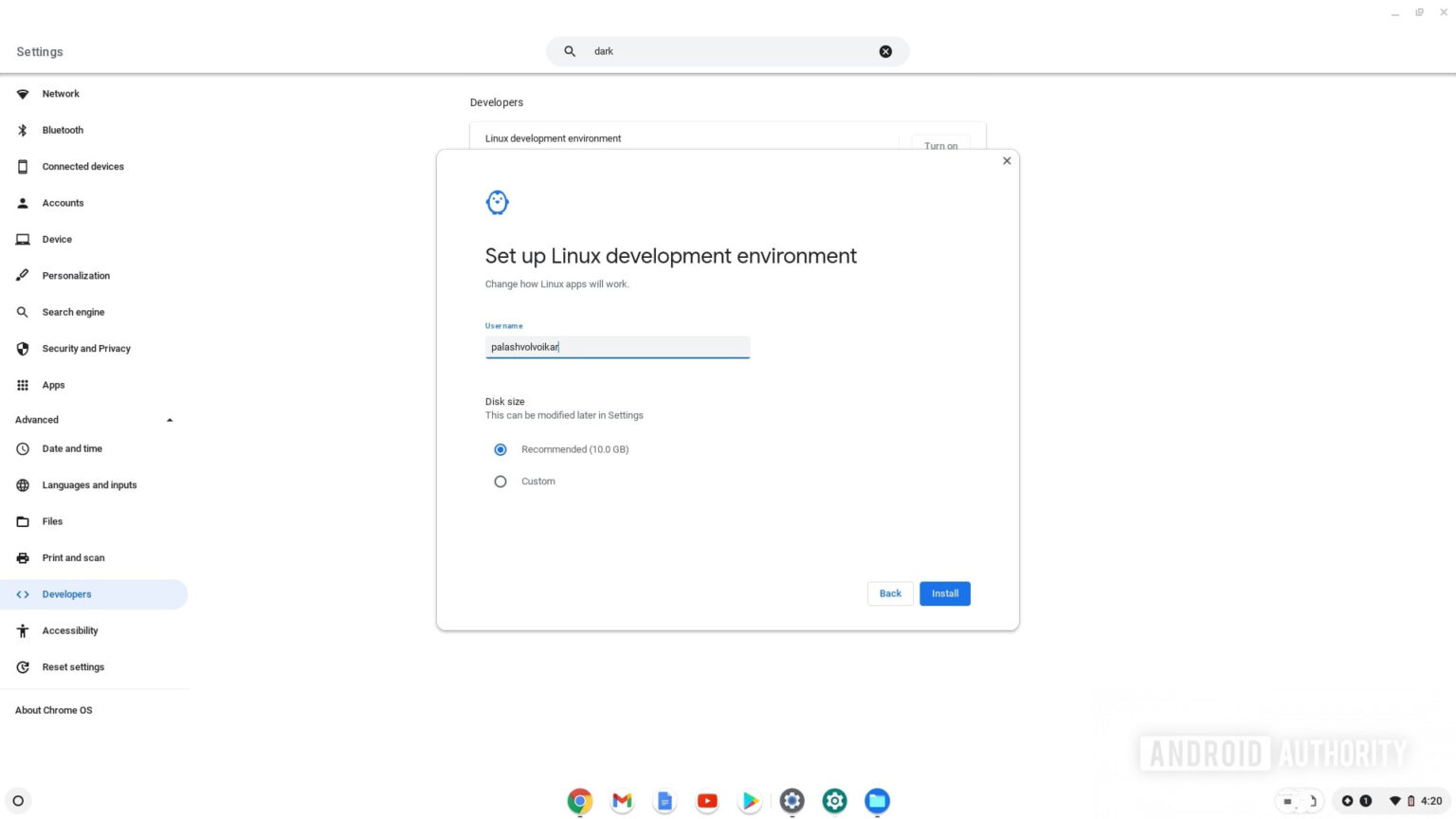Viewport: 1456px width, 819px height.
Task: Launch Gmail from the shelf
Action: (622, 801)
